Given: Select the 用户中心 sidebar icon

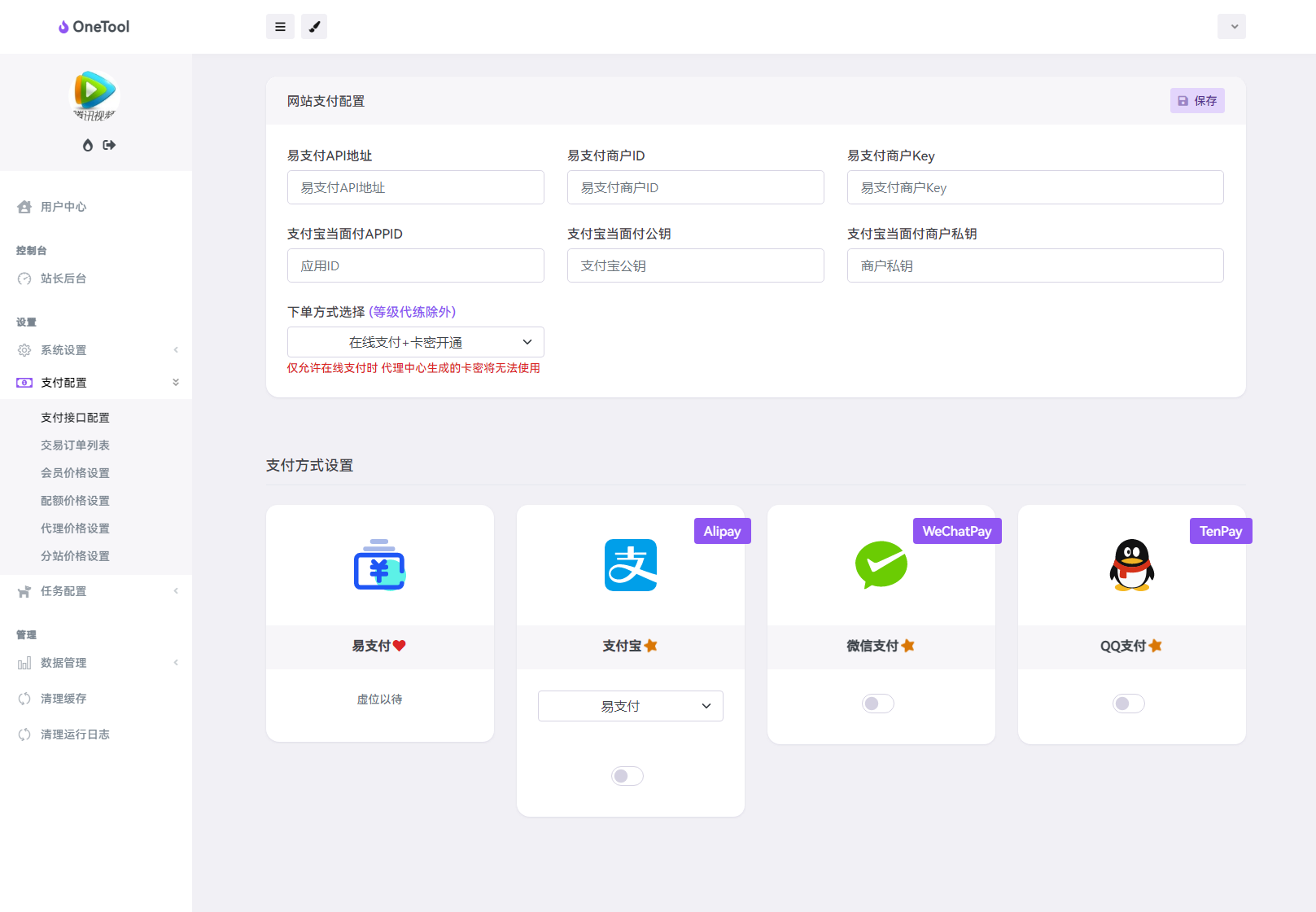Looking at the screenshot, I should click(24, 206).
